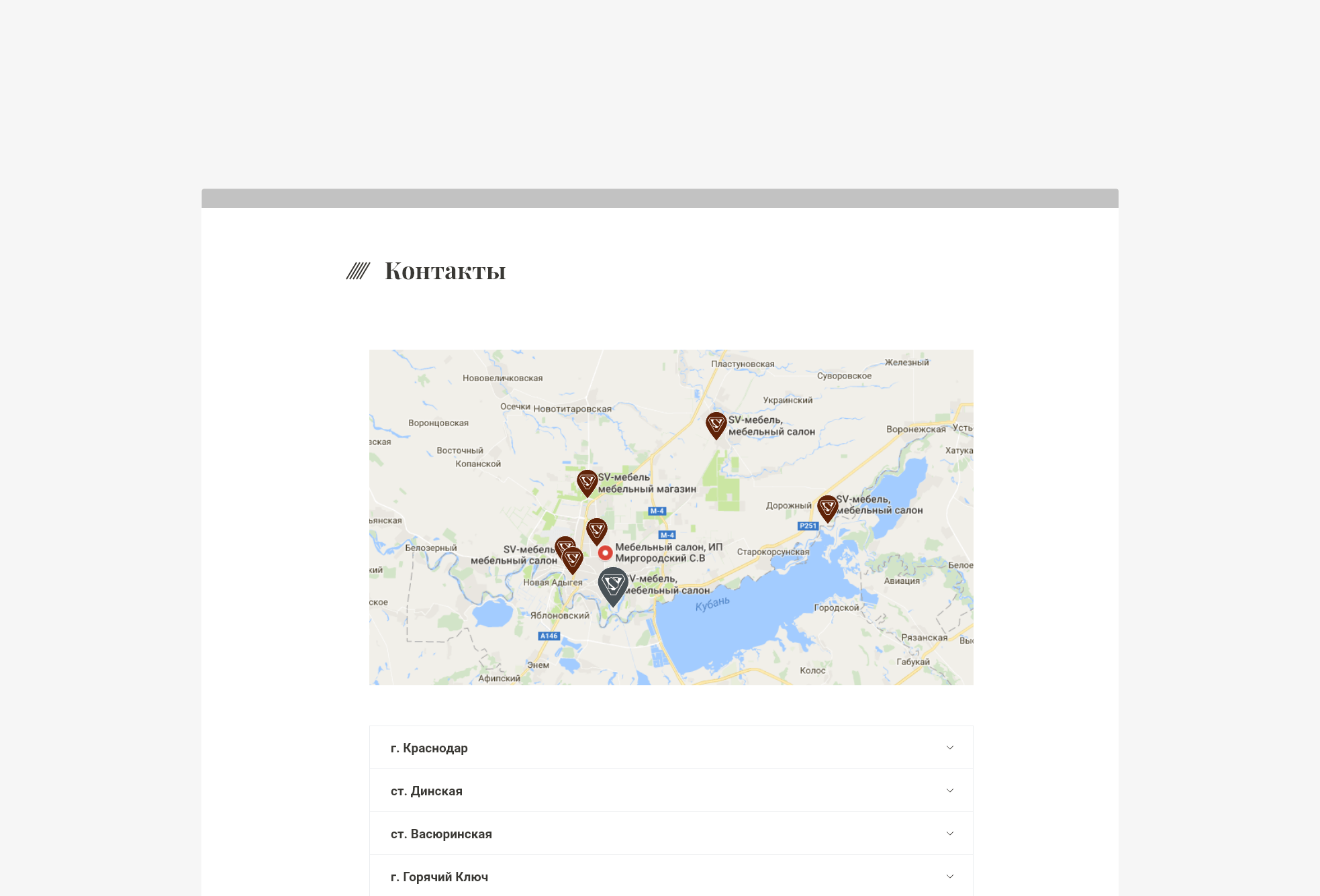Click the Воронцовская label on the map
This screenshot has height=896, width=1320.
438,423
